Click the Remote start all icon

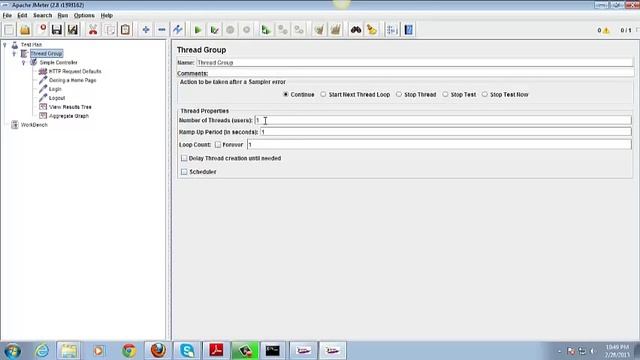pyautogui.click(x=266, y=30)
